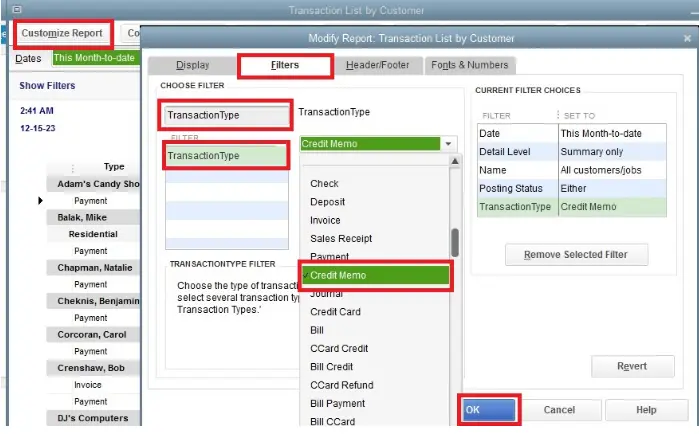
Task: Switch to the Filters tab
Action: coord(285,65)
